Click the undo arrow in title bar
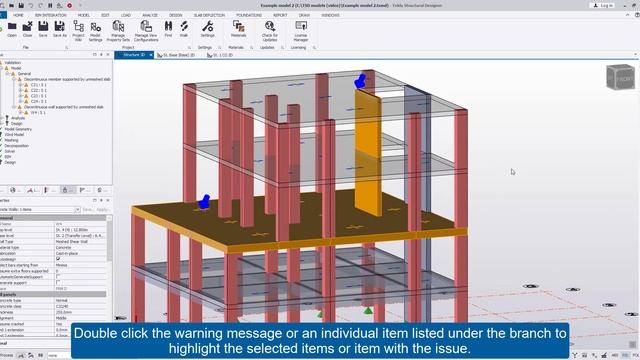This screenshot has height=360, width=640. point(31,5)
